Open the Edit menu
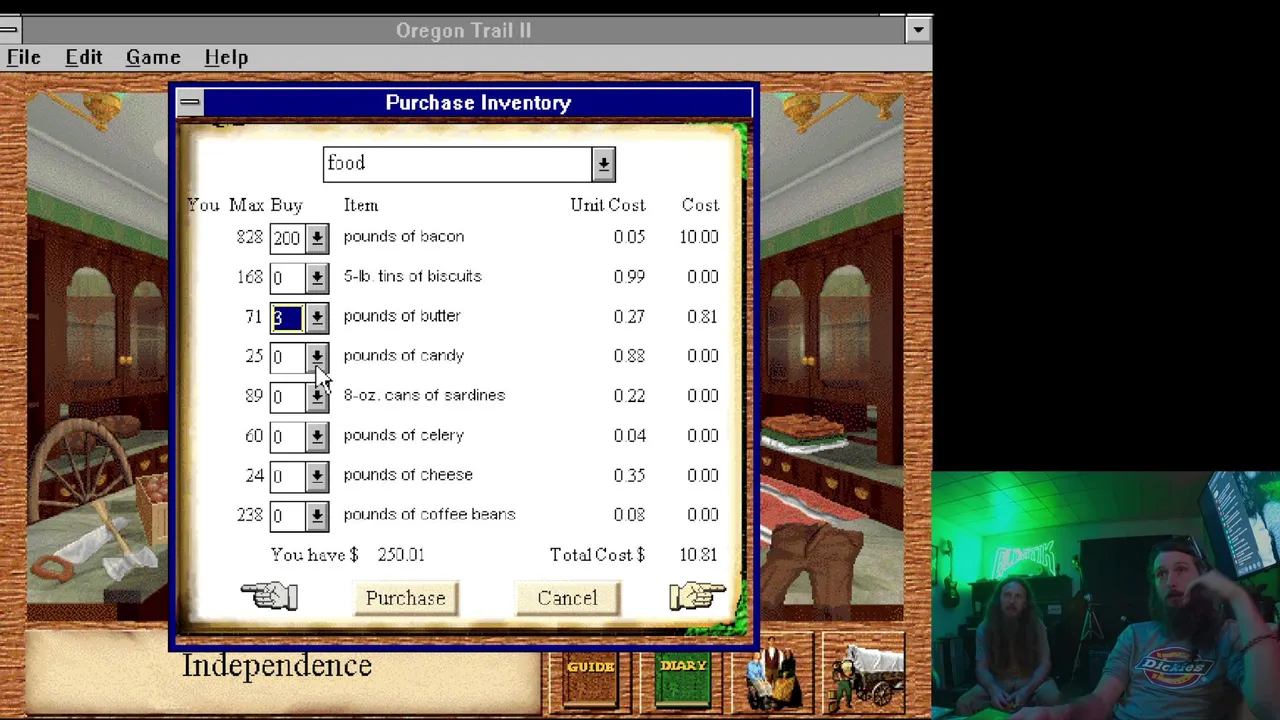This screenshot has width=1280, height=720. (84, 58)
